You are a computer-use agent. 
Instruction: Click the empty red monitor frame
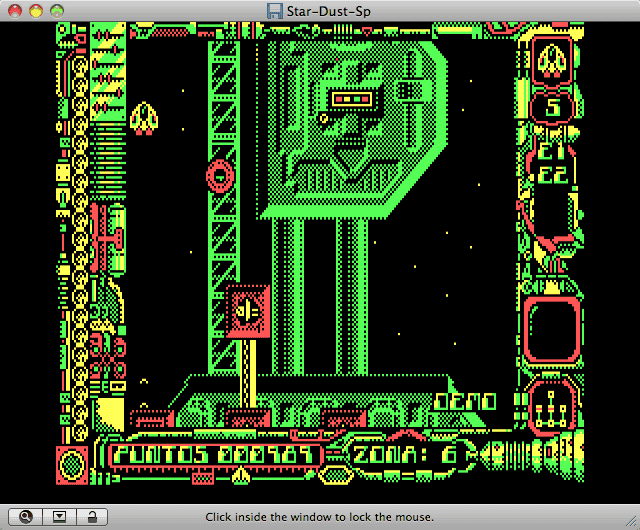click(x=552, y=330)
